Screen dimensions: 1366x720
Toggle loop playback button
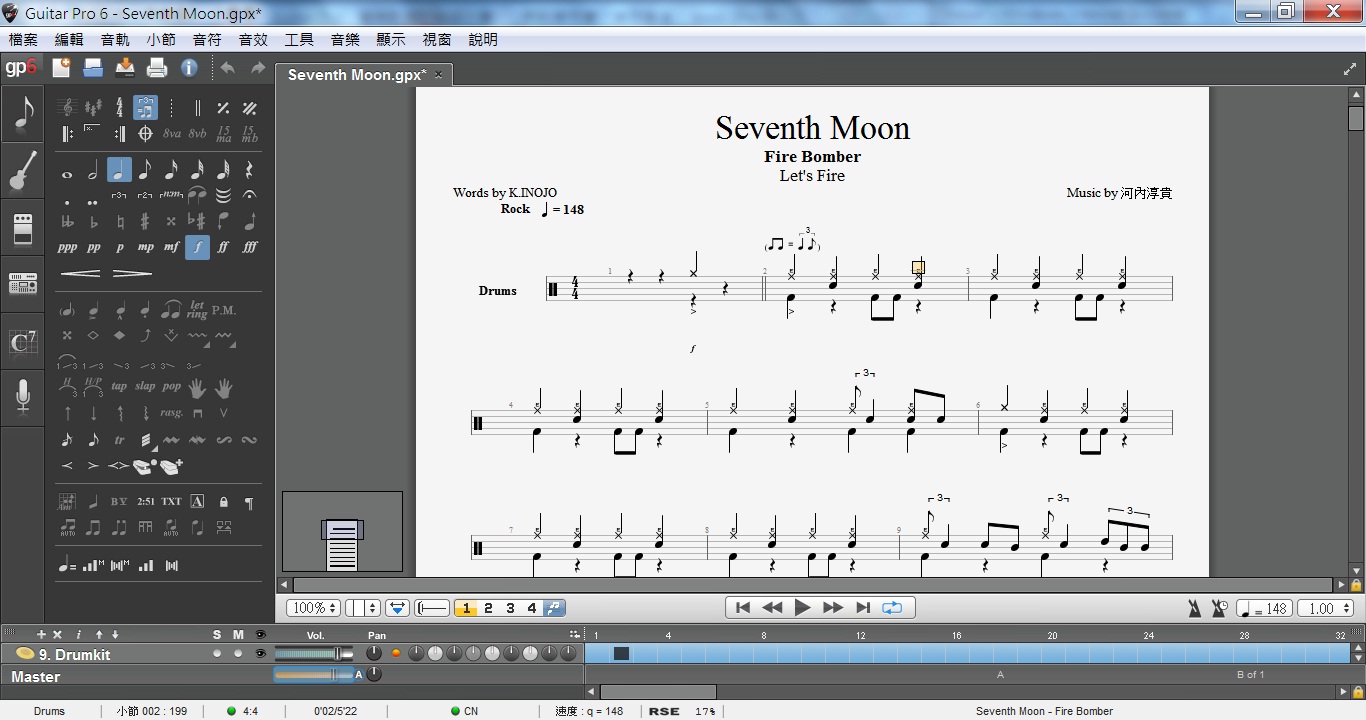coord(892,608)
